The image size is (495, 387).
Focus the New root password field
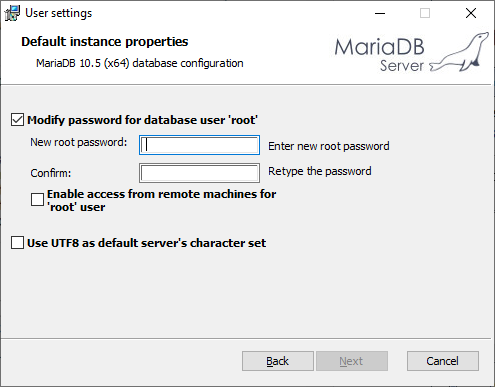click(199, 145)
